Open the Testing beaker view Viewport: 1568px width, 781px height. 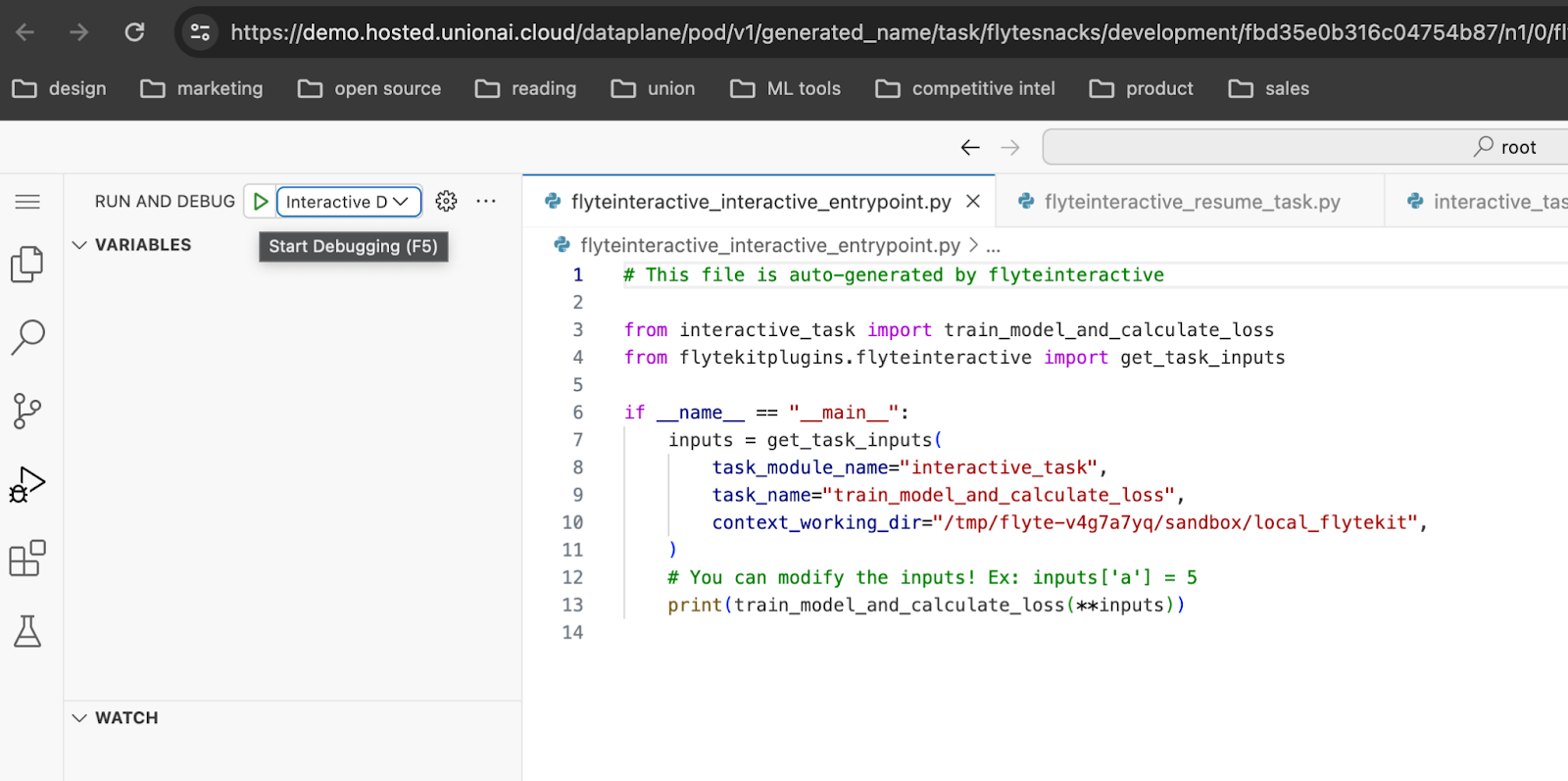click(27, 631)
